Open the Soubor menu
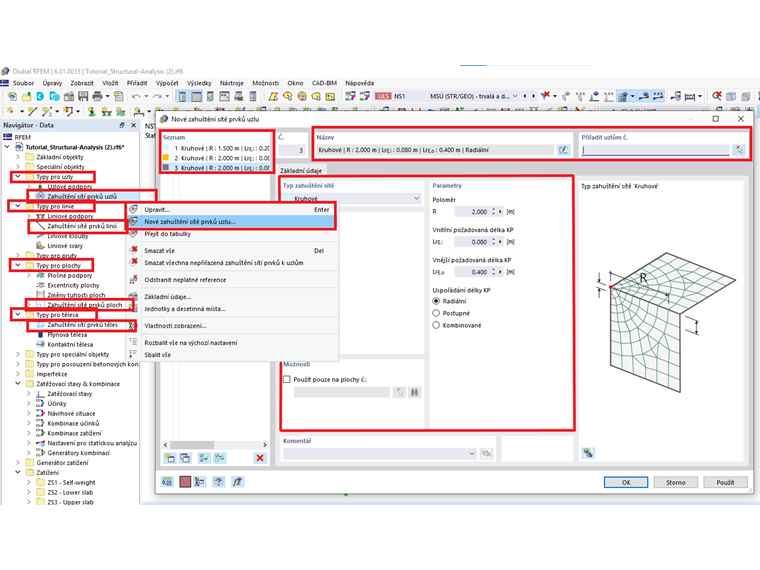Screen dimensions: 760x570 [x=23, y=83]
